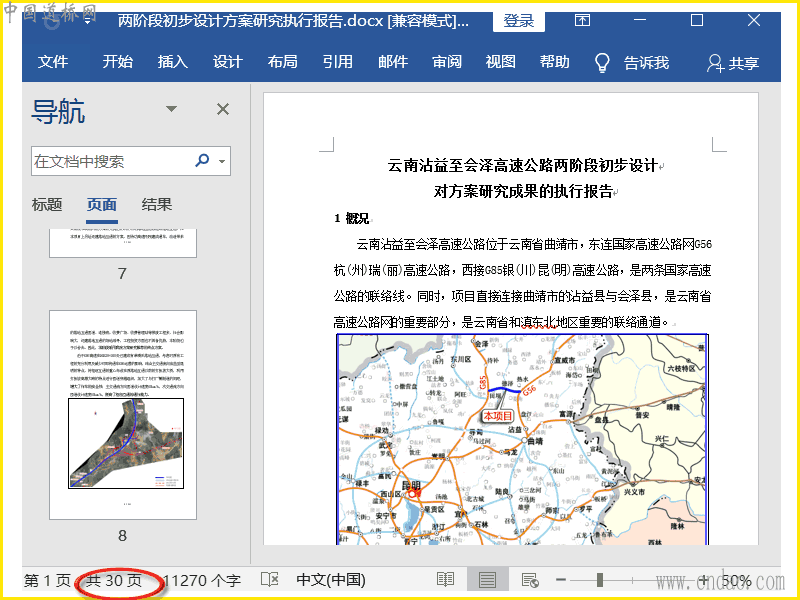Open the navigation pane options arrow
800x600 pixels.
pyautogui.click(x=171, y=110)
